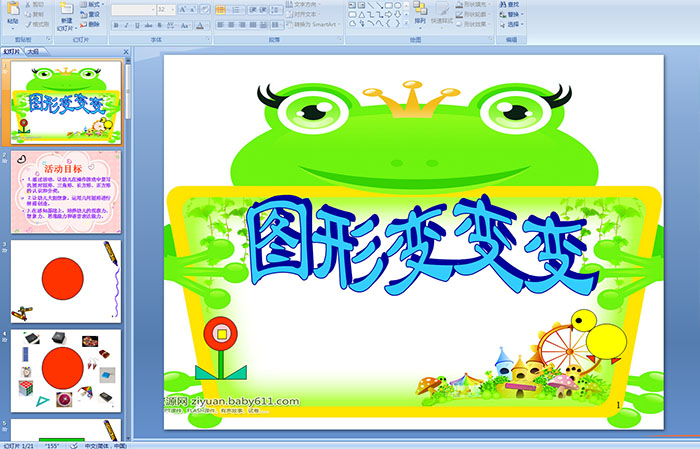Select slide 3 thumbnail with red circle and pencil
The image size is (700, 449).
pyautogui.click(x=66, y=281)
